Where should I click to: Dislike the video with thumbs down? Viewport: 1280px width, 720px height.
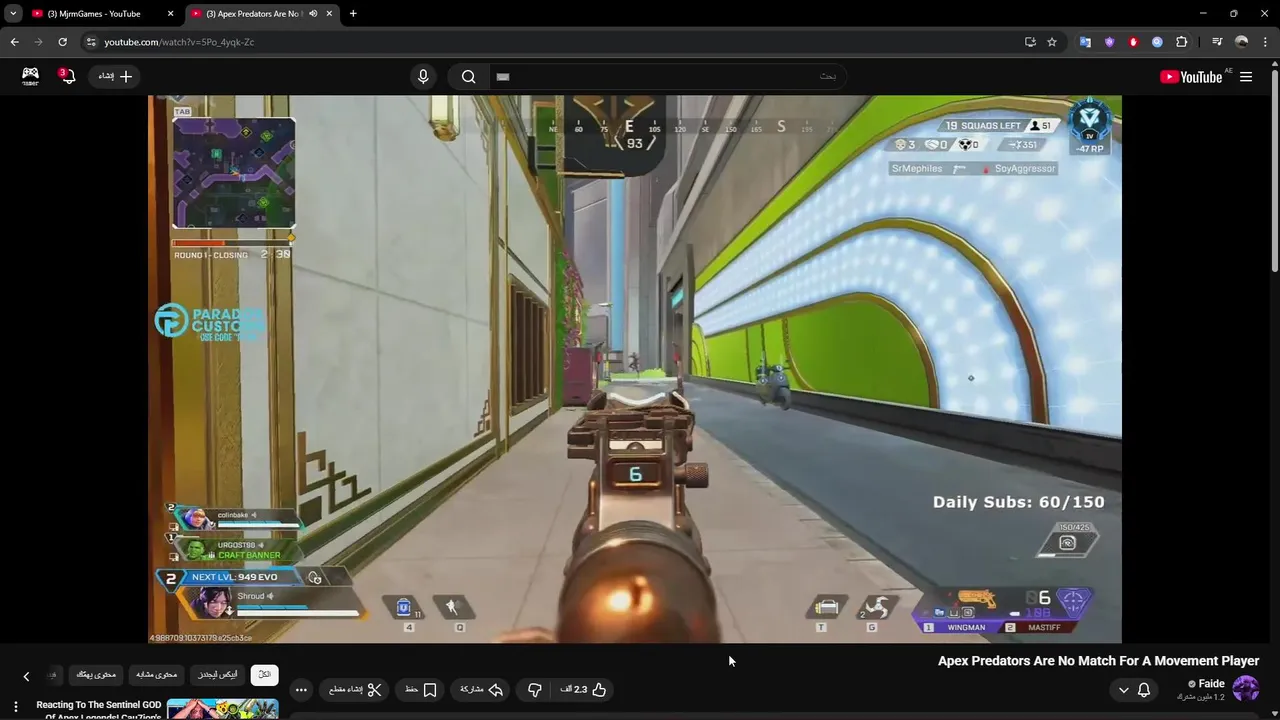(x=535, y=690)
